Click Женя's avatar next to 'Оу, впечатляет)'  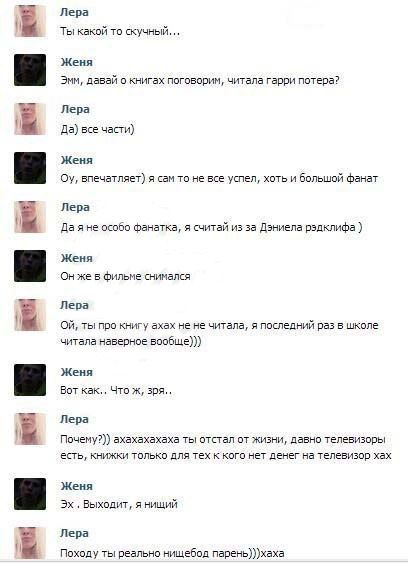click(x=30, y=168)
